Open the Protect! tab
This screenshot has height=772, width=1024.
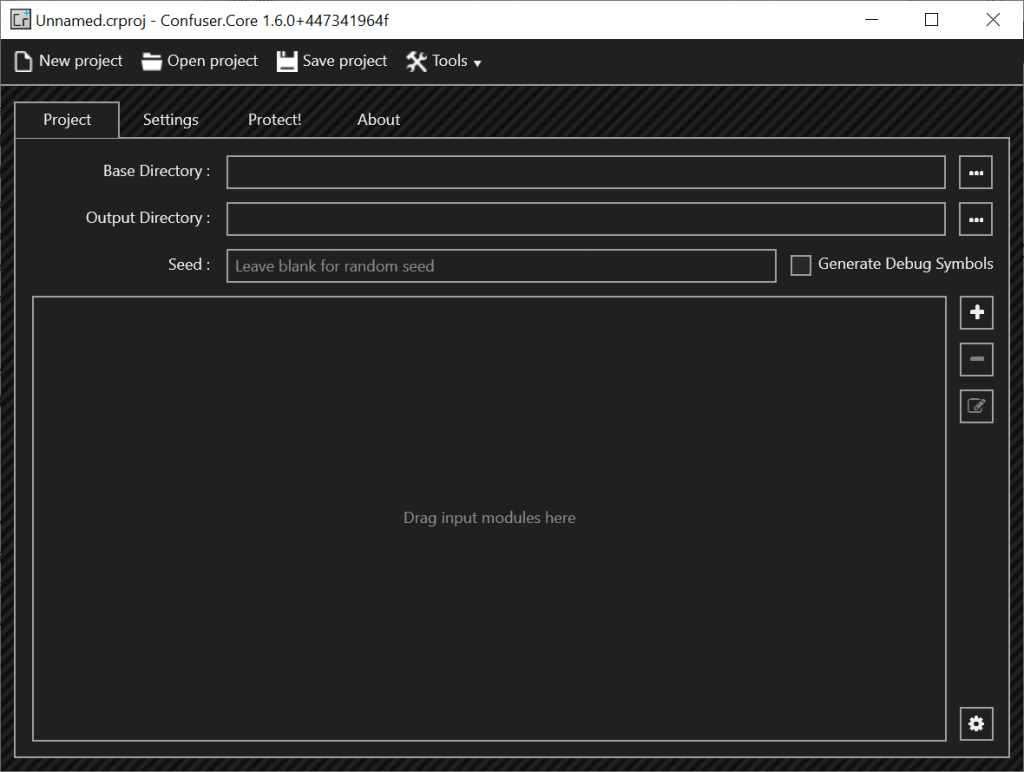coord(274,120)
